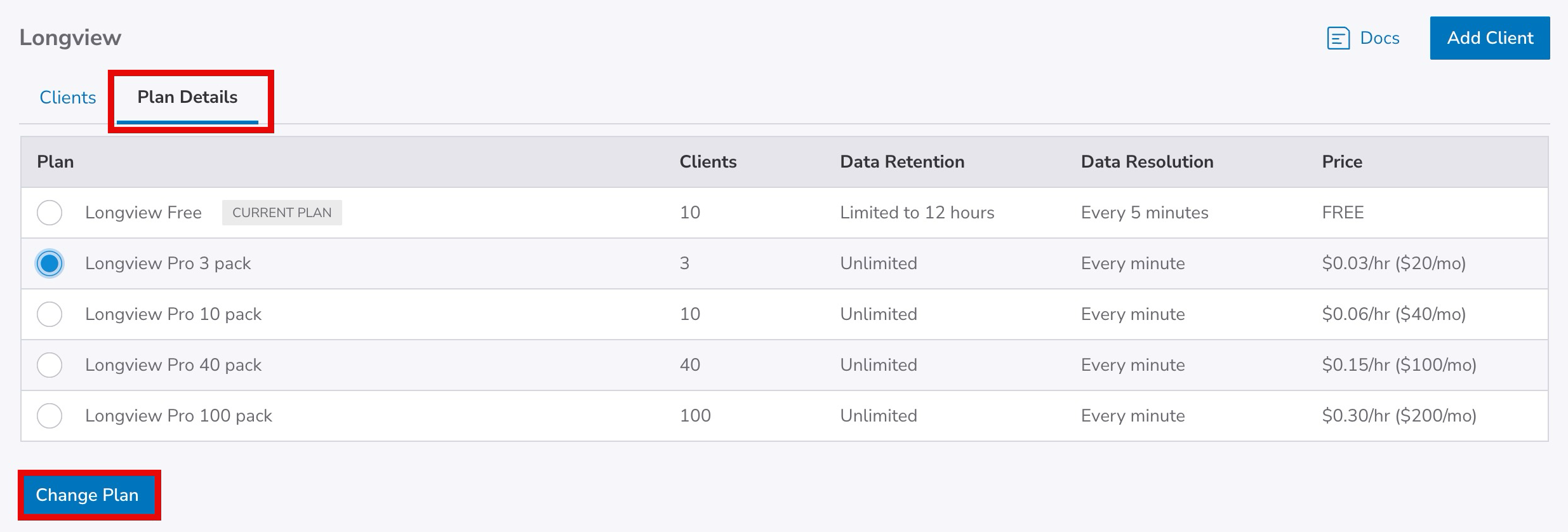The image size is (1568, 532).
Task: Select the Longview Free radio button
Action: click(50, 213)
